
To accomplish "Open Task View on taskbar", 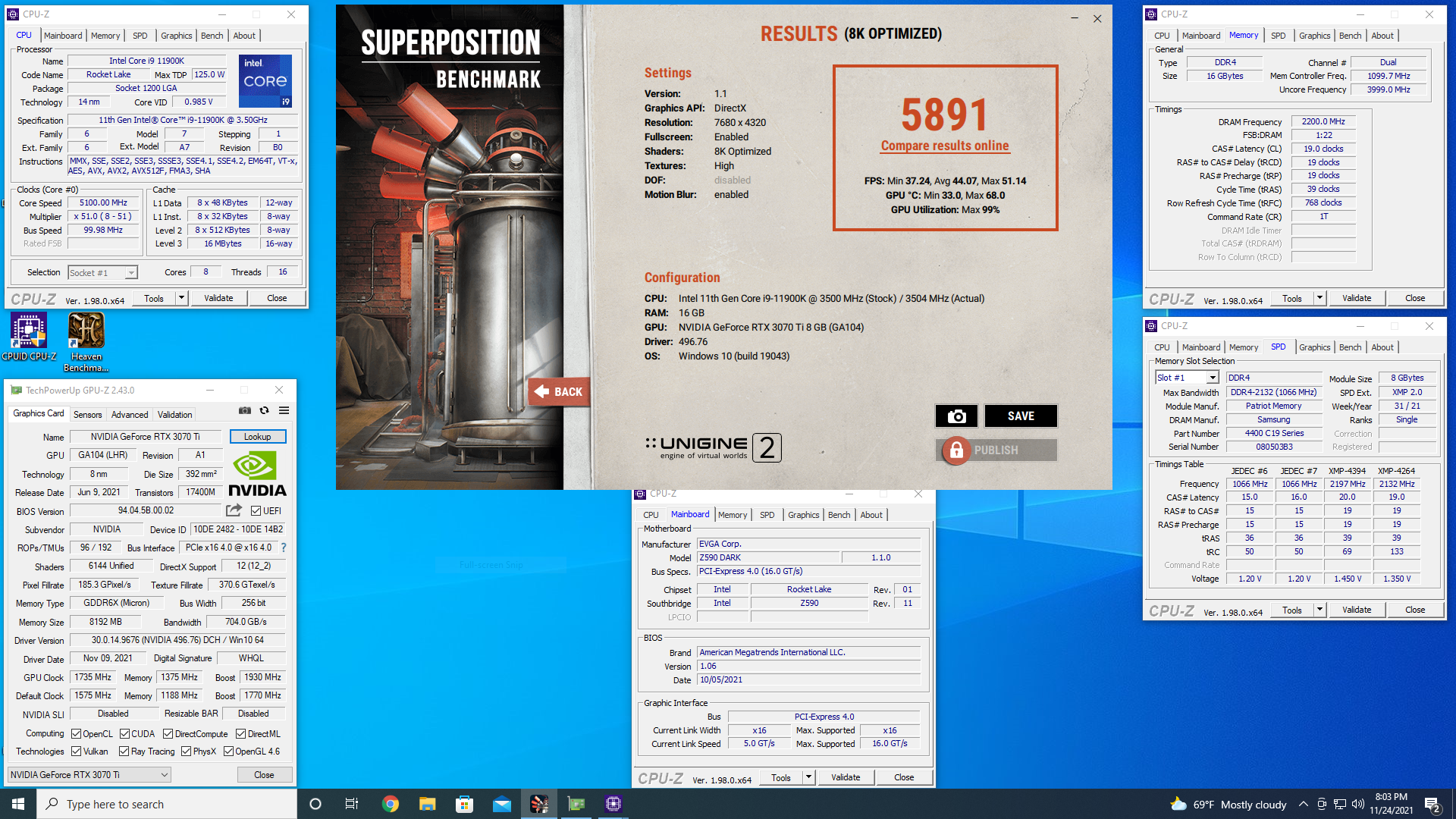I will tap(352, 804).
